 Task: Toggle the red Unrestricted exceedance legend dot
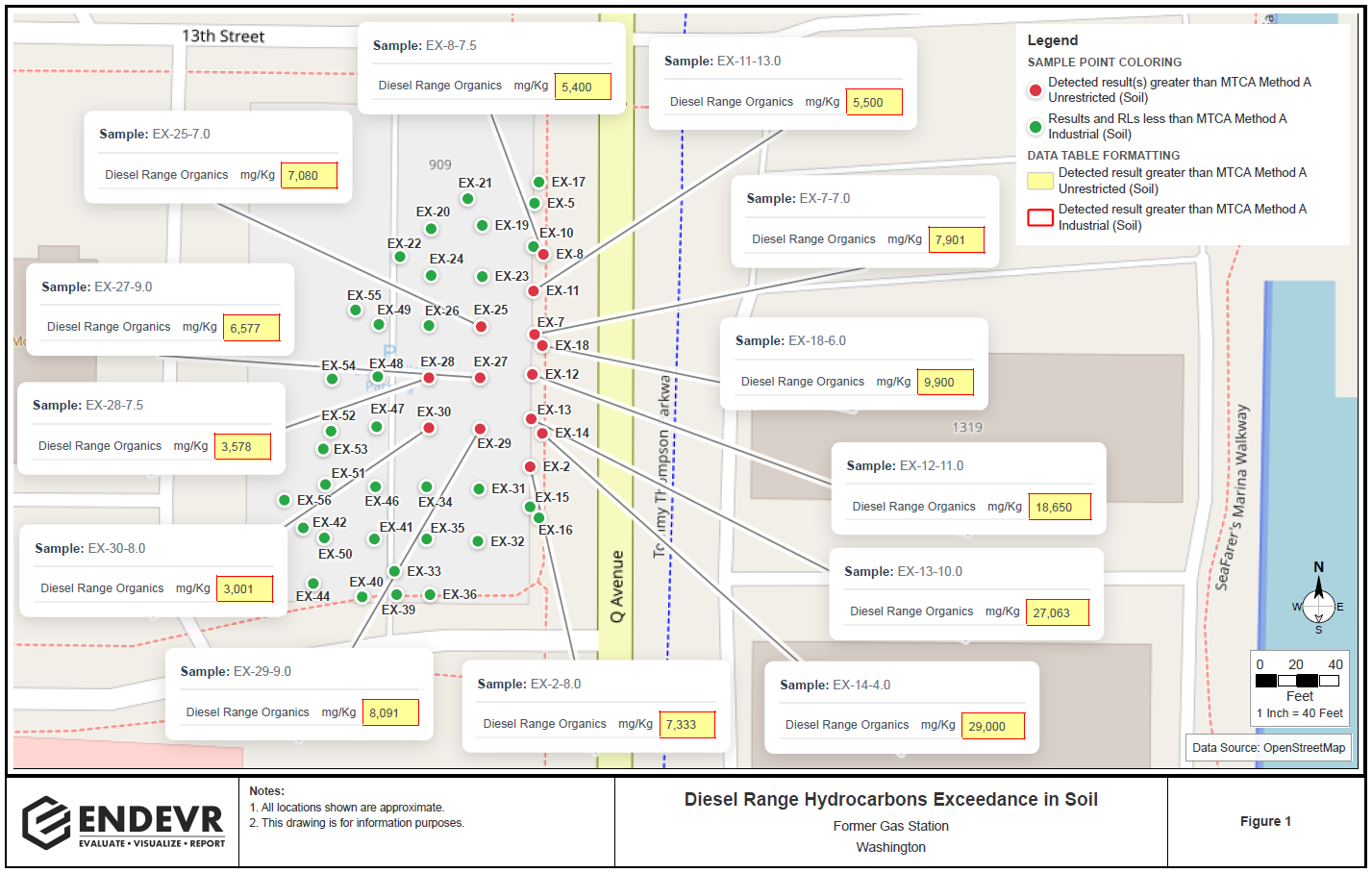1036,90
